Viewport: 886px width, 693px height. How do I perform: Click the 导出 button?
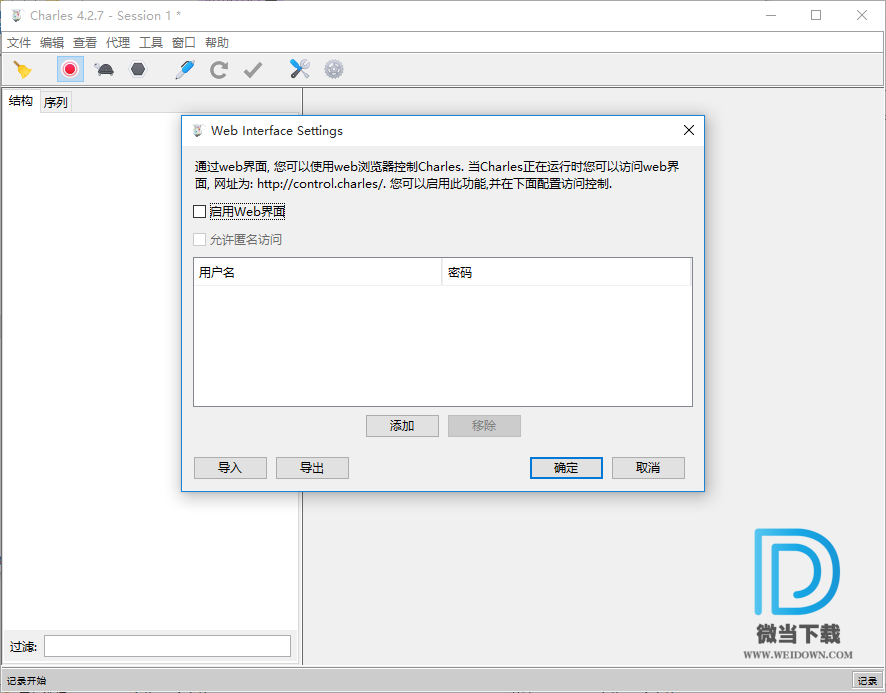[312, 468]
